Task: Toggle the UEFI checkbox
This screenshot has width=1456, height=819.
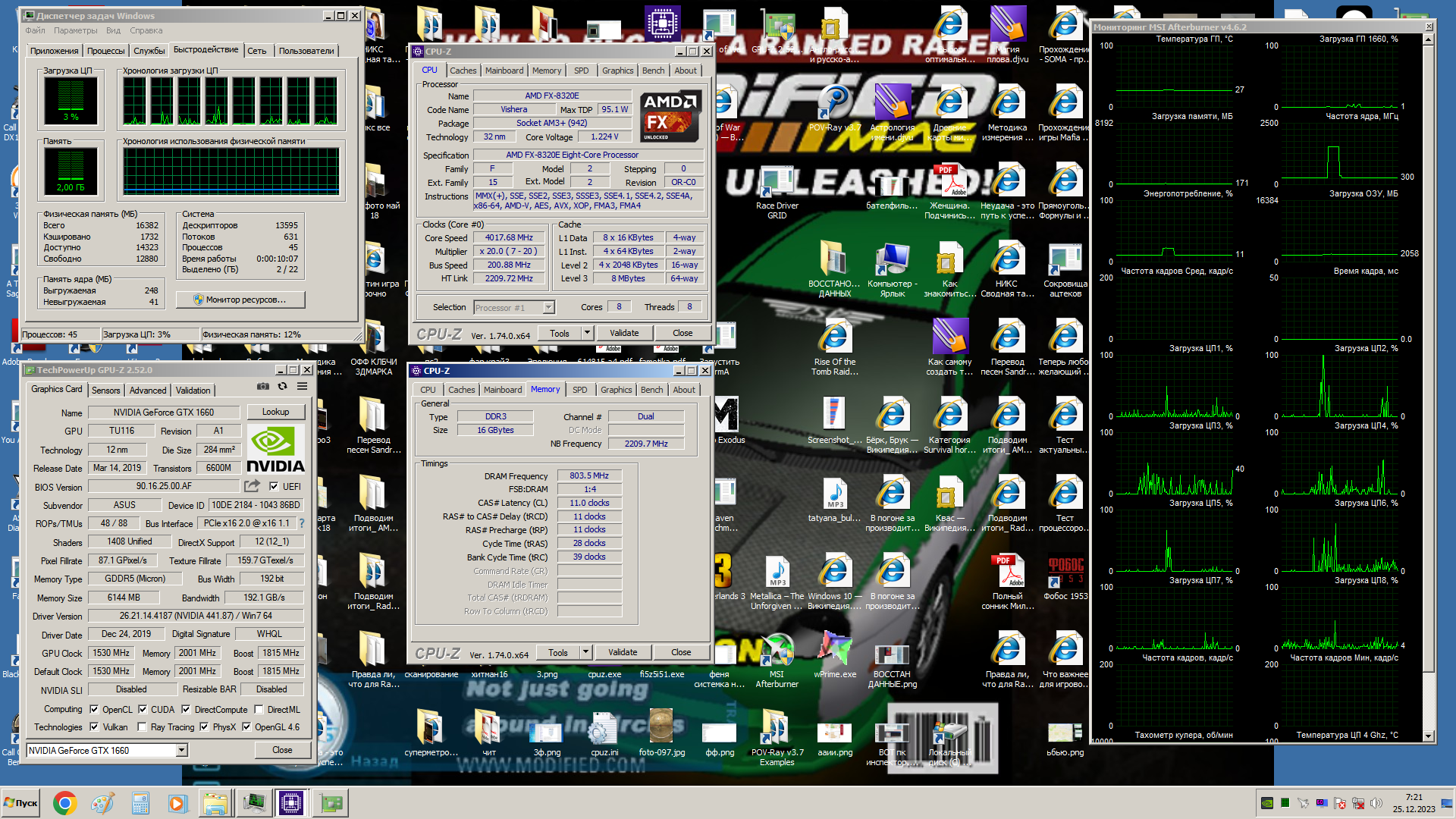Action: [x=274, y=487]
